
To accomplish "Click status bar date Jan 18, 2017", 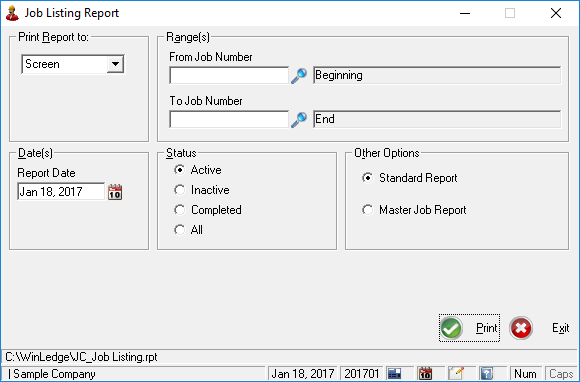I will pyautogui.click(x=303, y=374).
